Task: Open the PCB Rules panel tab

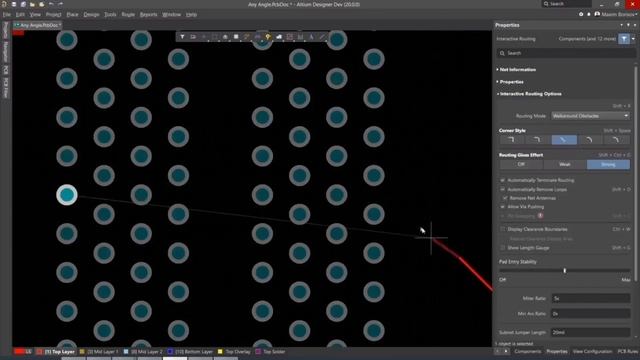Action: (627, 351)
